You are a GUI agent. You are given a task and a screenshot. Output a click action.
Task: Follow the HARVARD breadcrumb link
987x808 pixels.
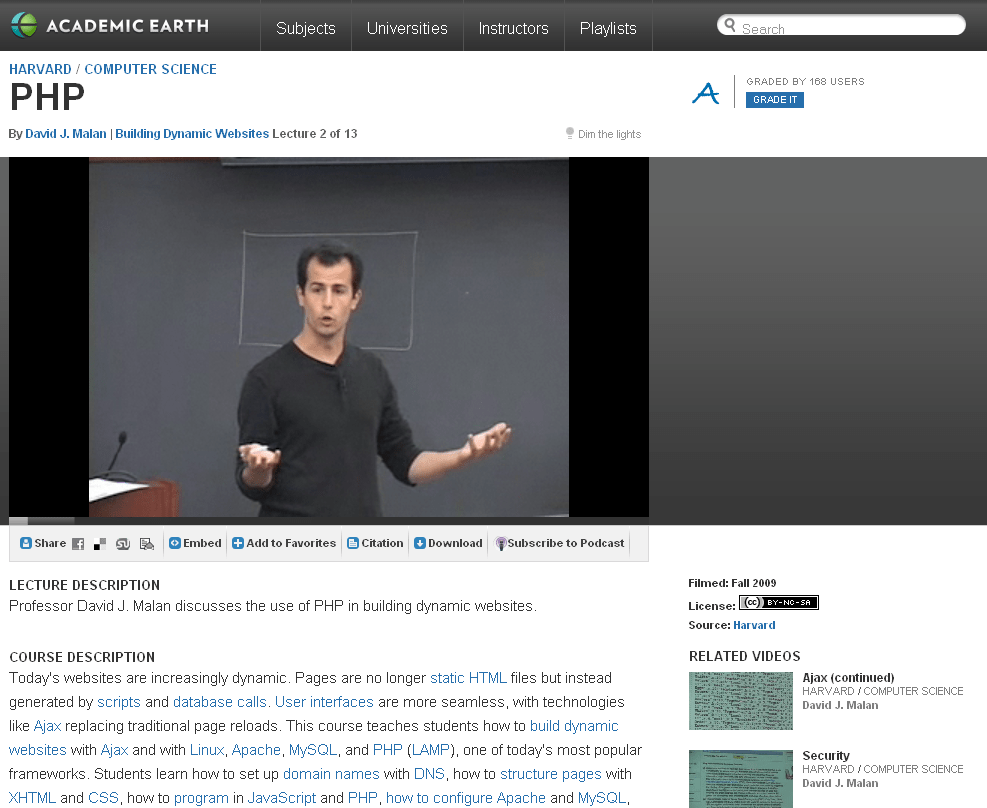(40, 69)
